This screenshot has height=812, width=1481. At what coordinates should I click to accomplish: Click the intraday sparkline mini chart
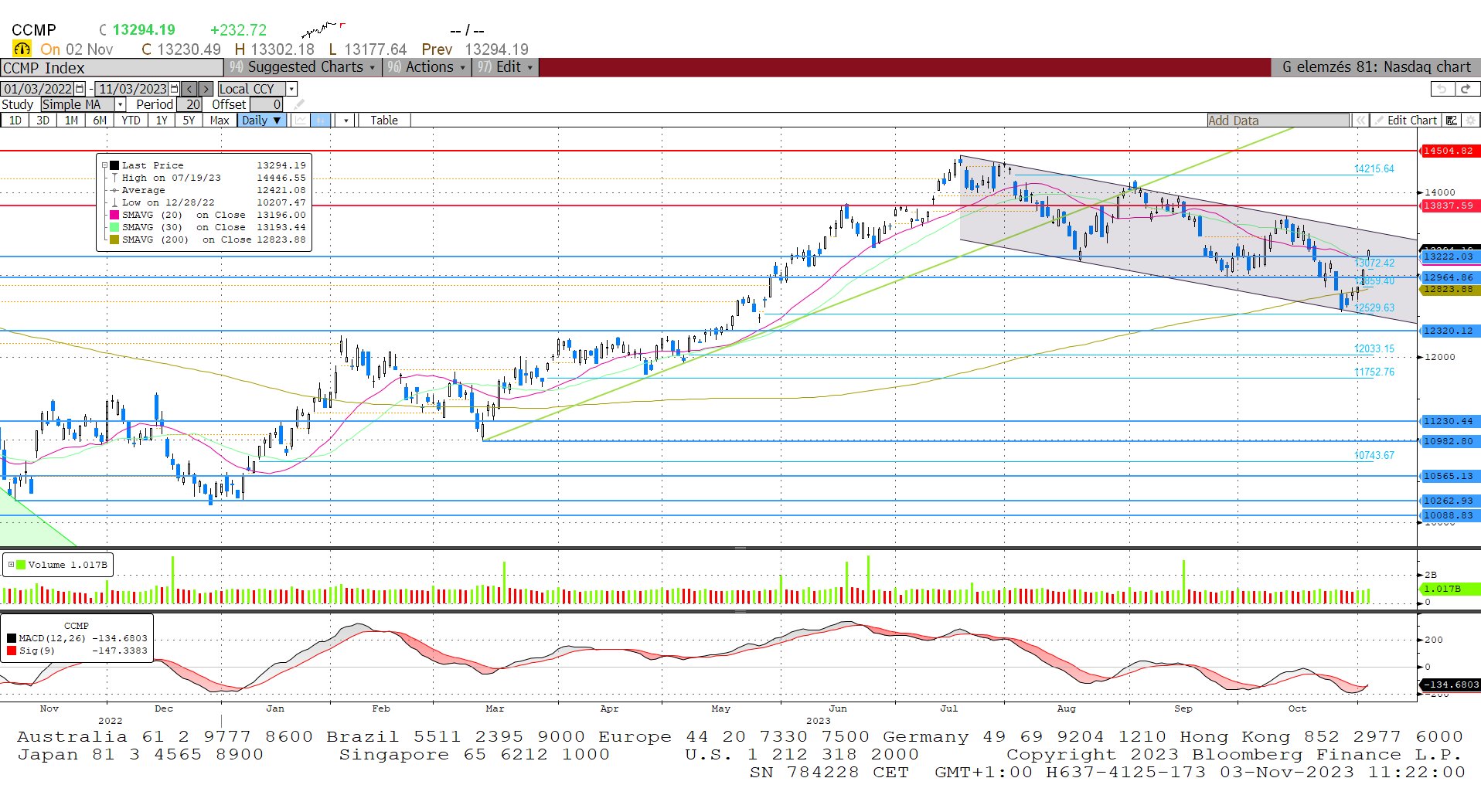click(322, 29)
